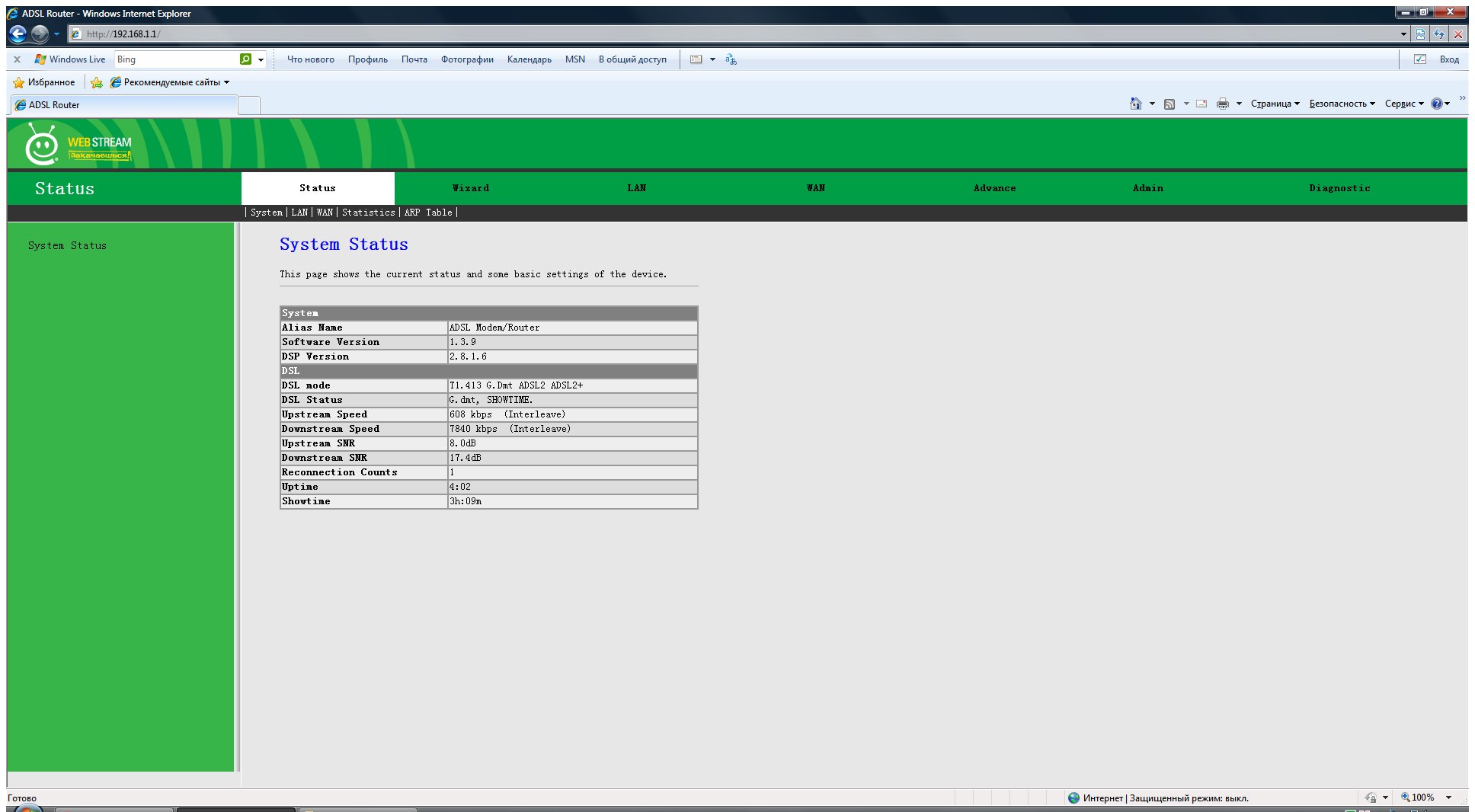Click the Home page icon

pos(1135,104)
